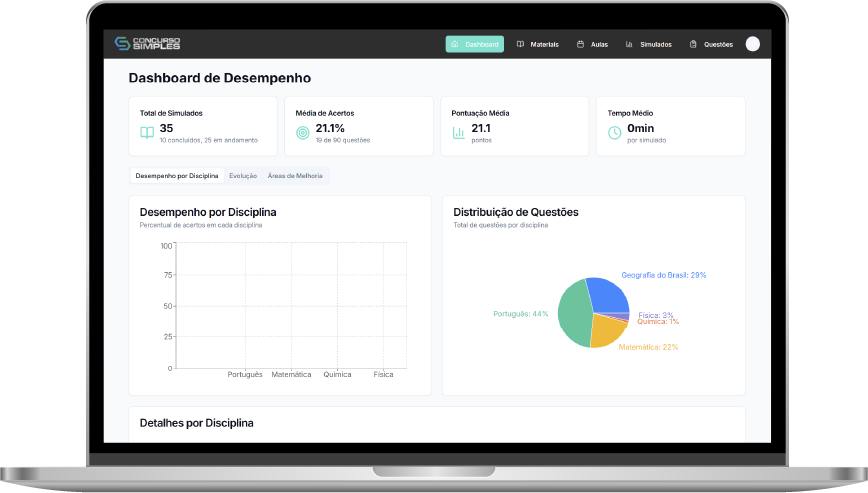Click the Português axis label in bar chart

245,375
